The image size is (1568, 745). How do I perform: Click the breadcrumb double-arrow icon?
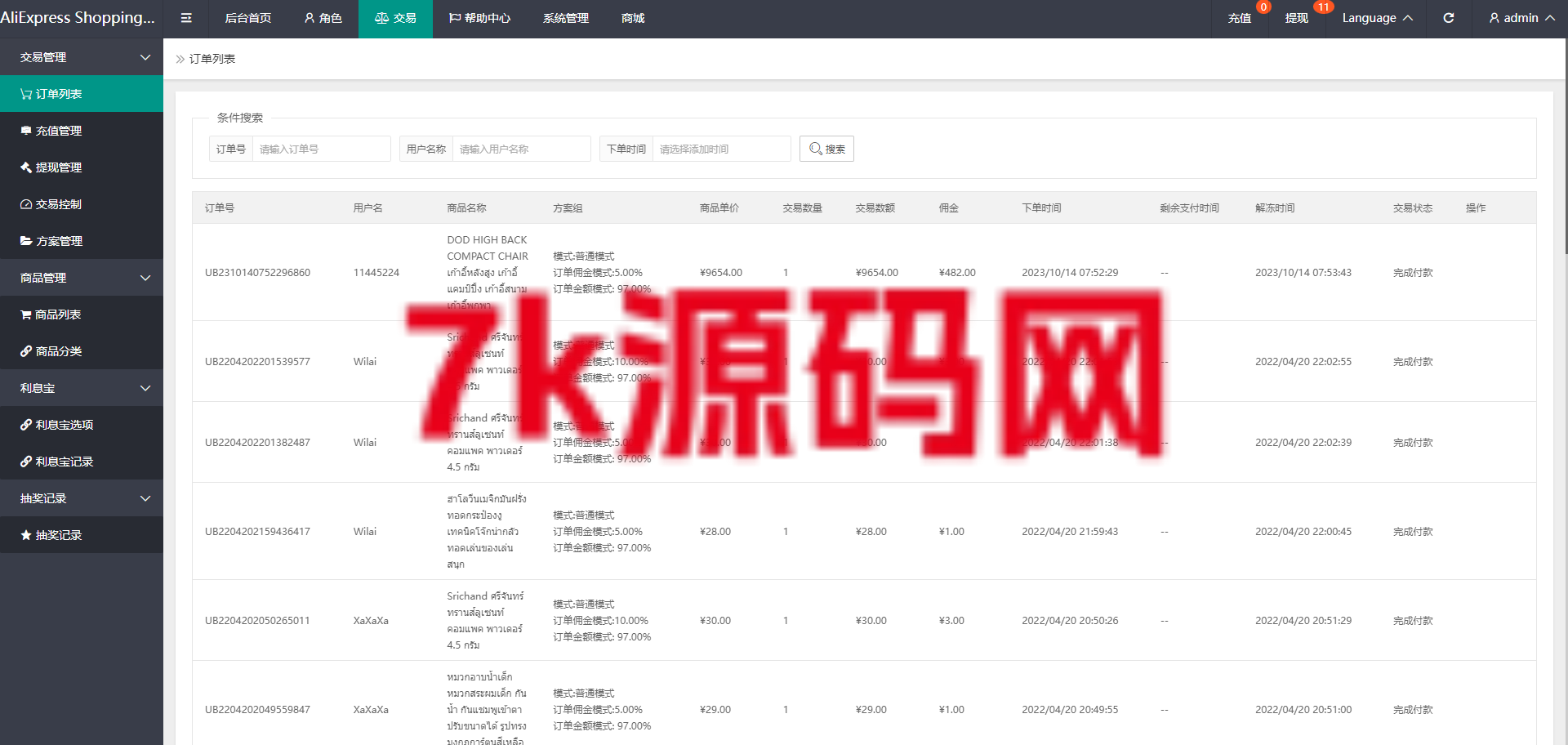[180, 59]
